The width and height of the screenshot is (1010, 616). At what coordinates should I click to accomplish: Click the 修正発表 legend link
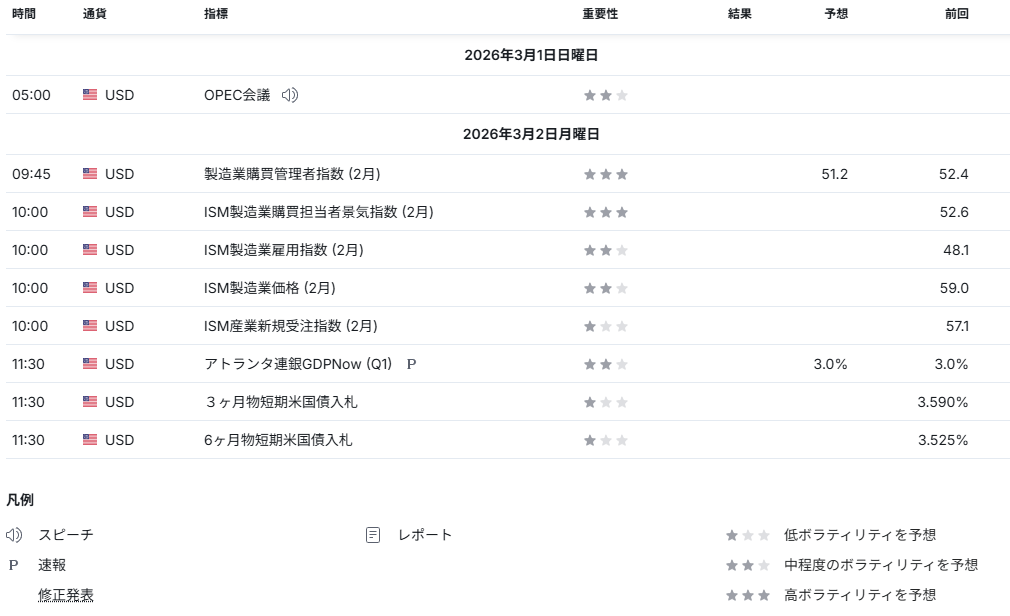(x=66, y=595)
